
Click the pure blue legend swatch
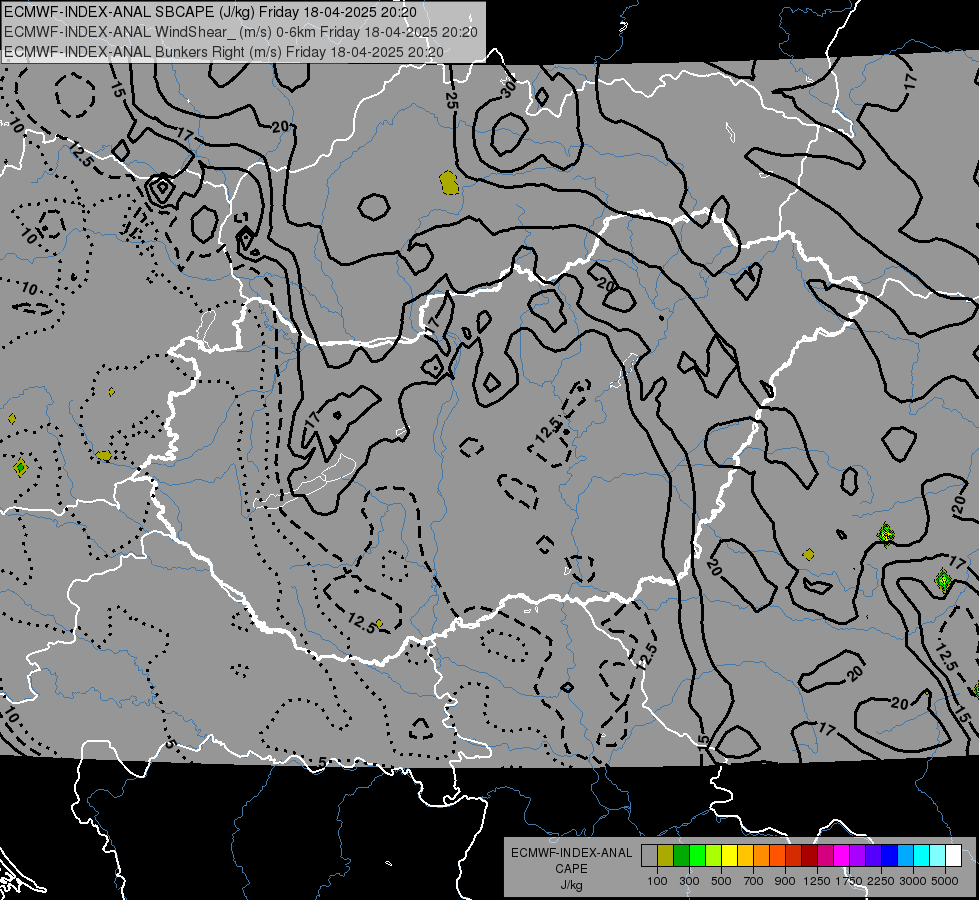(x=889, y=855)
